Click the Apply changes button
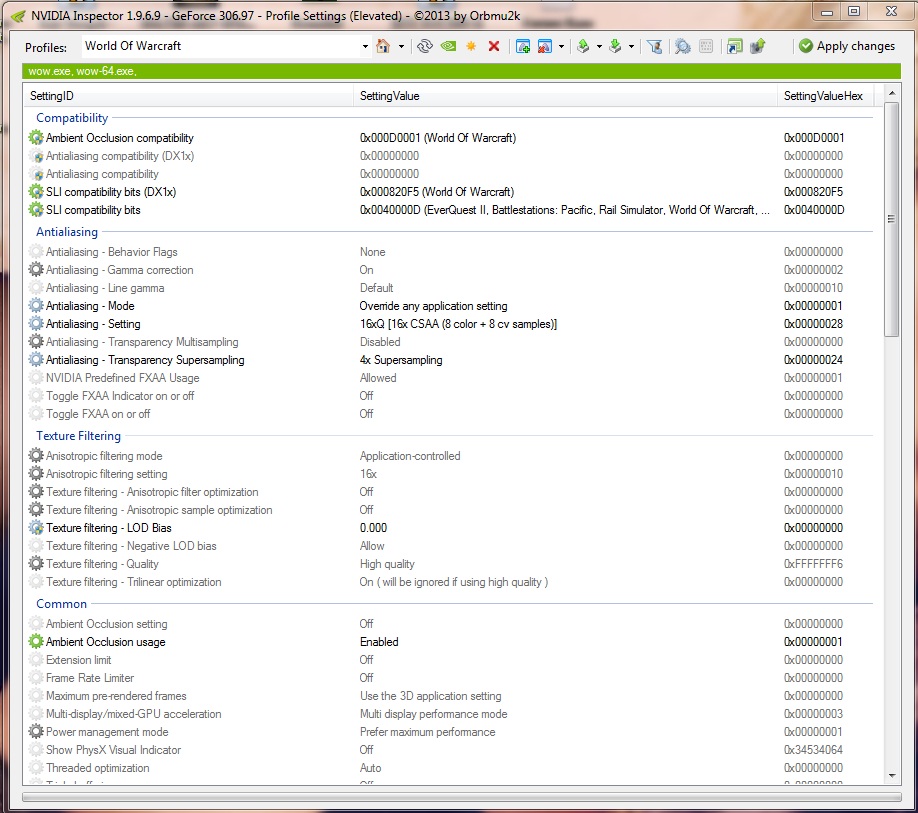This screenshot has width=918, height=813. point(847,46)
